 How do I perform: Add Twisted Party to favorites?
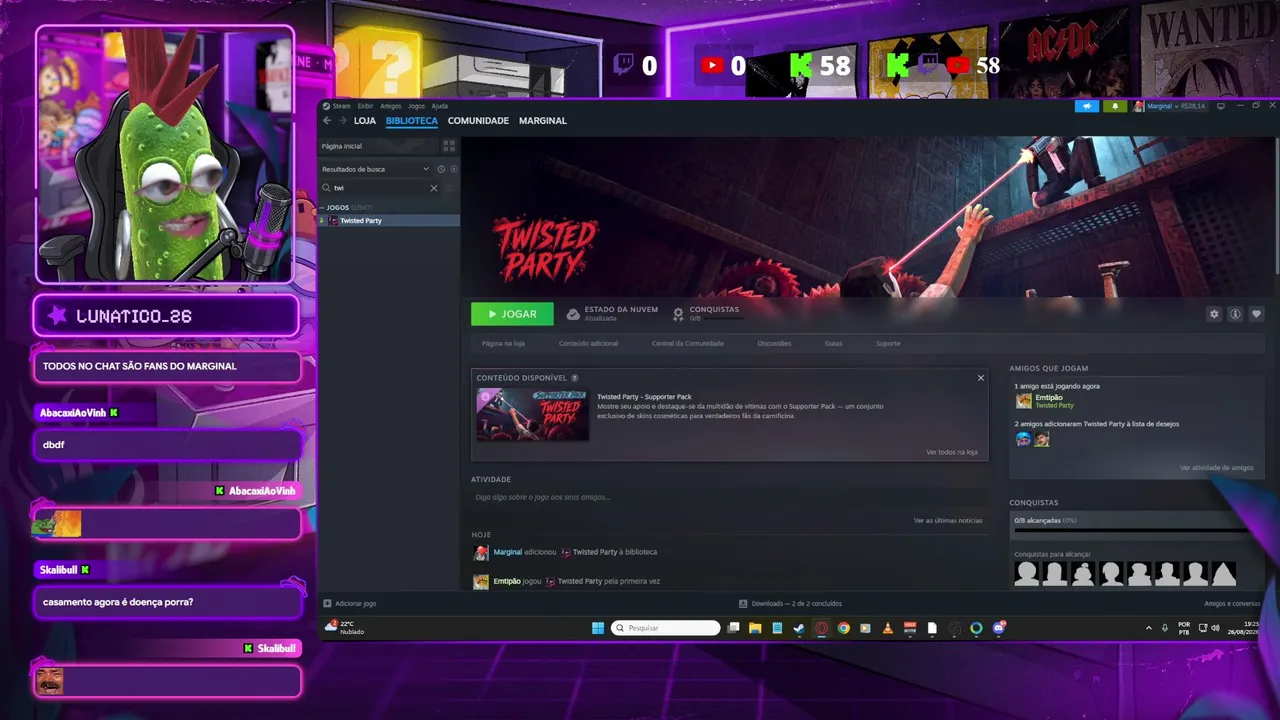point(1257,314)
